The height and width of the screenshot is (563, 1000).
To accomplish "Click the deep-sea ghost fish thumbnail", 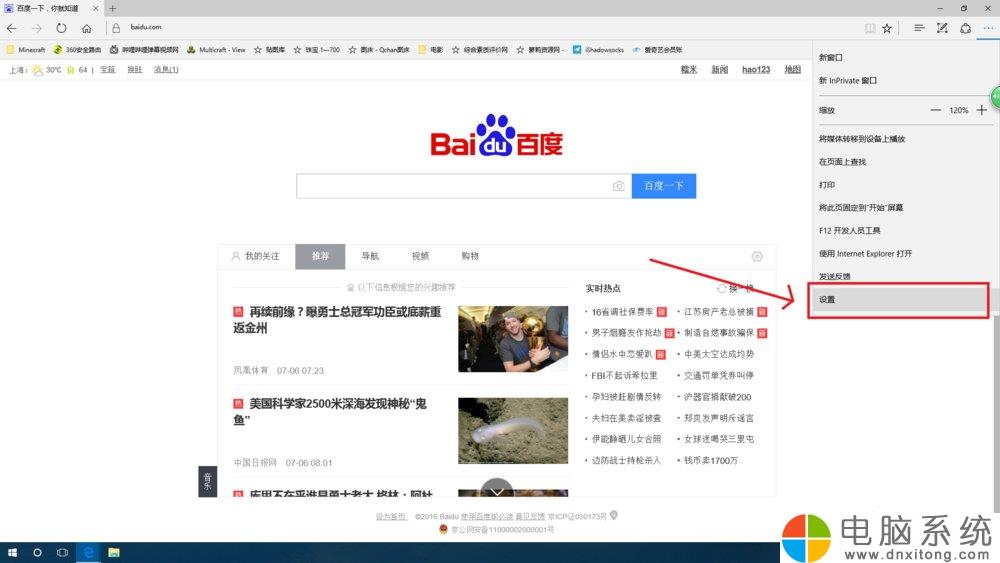I will [x=513, y=431].
